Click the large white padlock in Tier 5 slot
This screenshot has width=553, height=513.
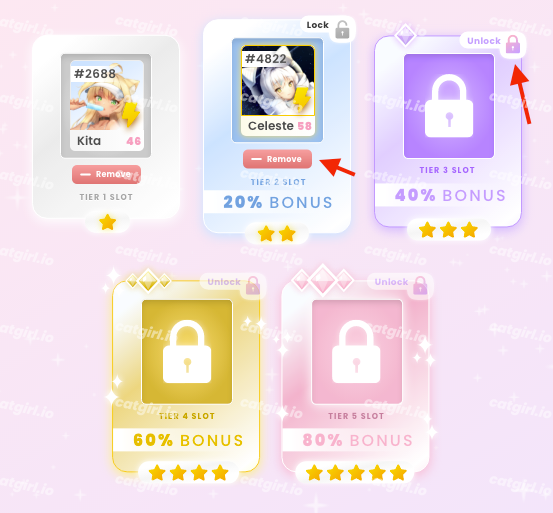(356, 352)
